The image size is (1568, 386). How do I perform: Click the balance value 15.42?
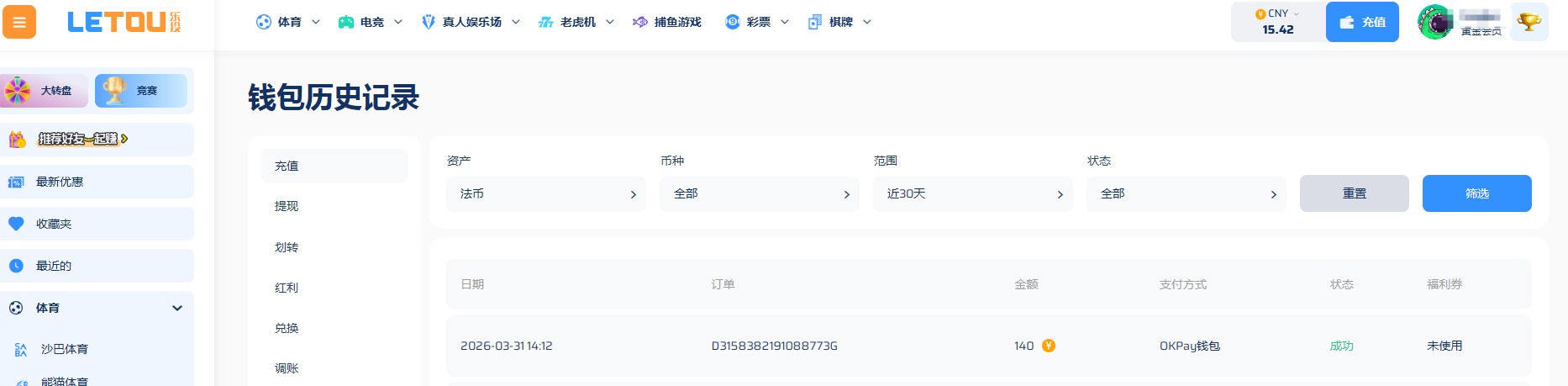click(x=1278, y=29)
